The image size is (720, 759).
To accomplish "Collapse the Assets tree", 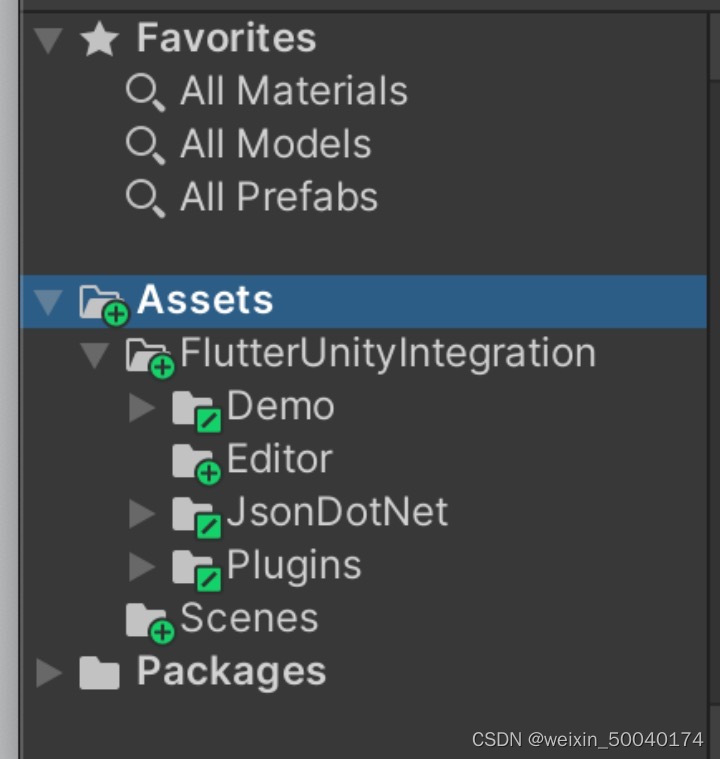I will [47, 302].
